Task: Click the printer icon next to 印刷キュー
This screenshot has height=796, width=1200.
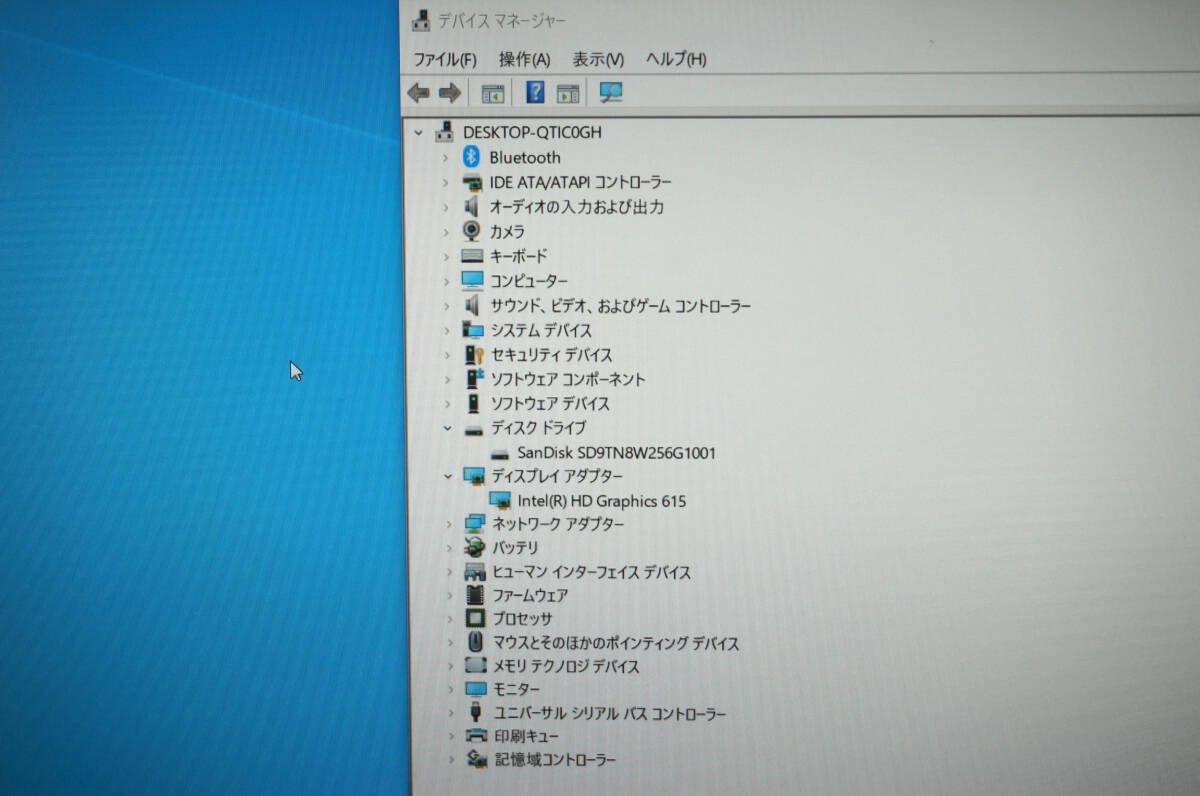Action: [477, 736]
